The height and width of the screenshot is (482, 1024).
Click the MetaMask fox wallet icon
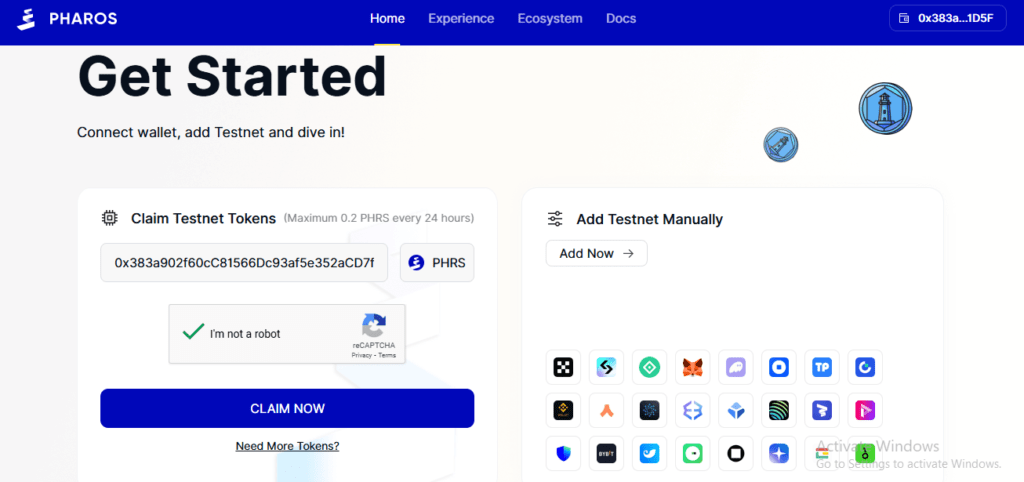coord(693,367)
